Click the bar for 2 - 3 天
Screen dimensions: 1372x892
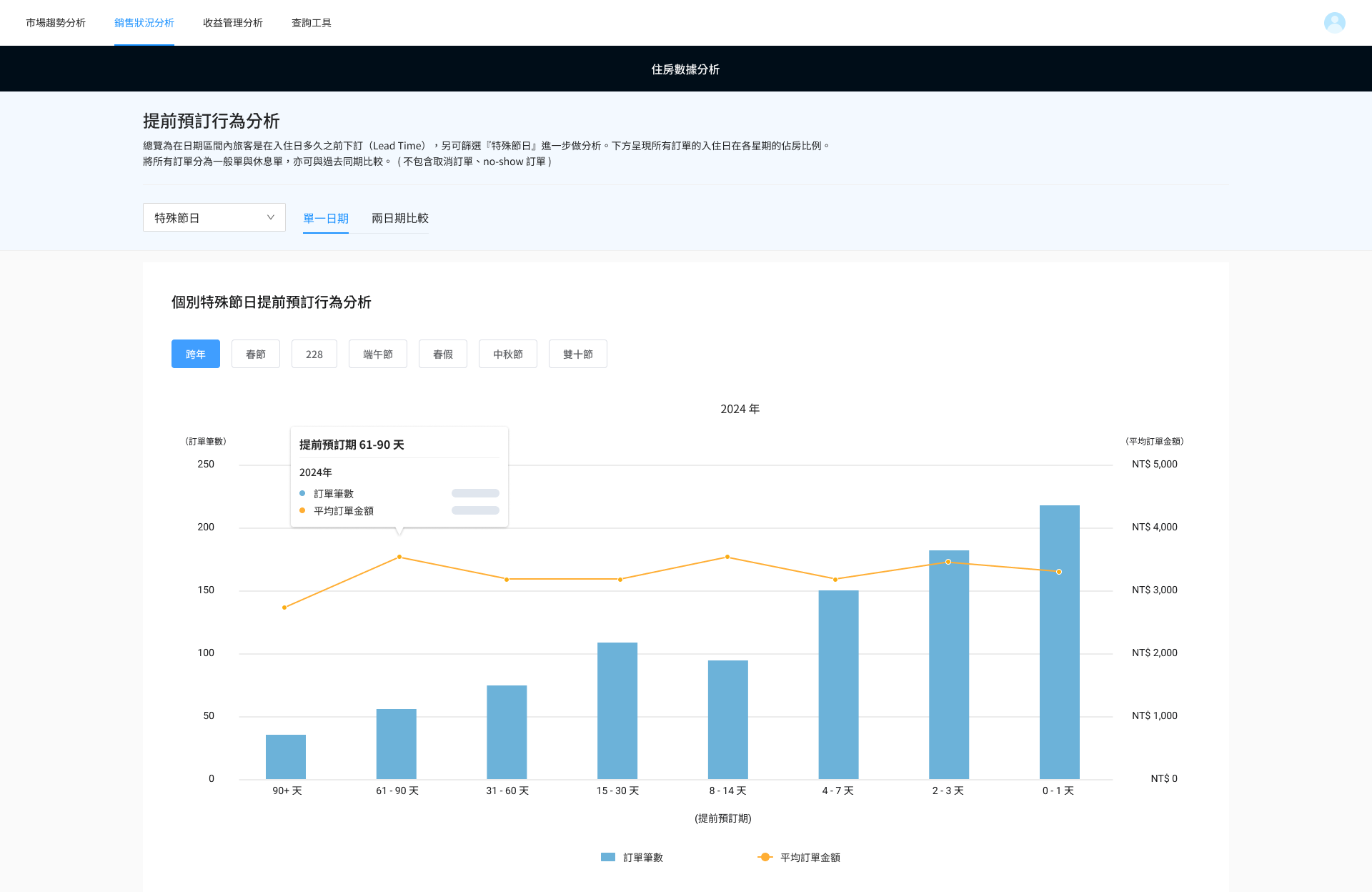(949, 665)
